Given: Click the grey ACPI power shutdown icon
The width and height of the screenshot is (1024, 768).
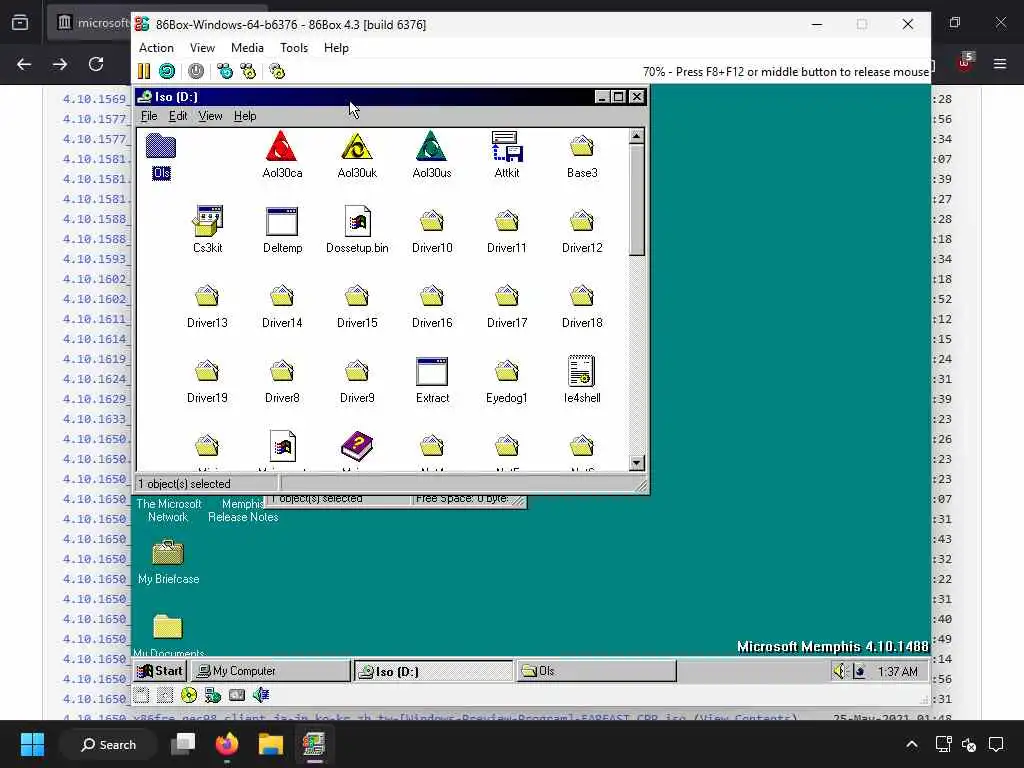Looking at the screenshot, I should [x=196, y=71].
